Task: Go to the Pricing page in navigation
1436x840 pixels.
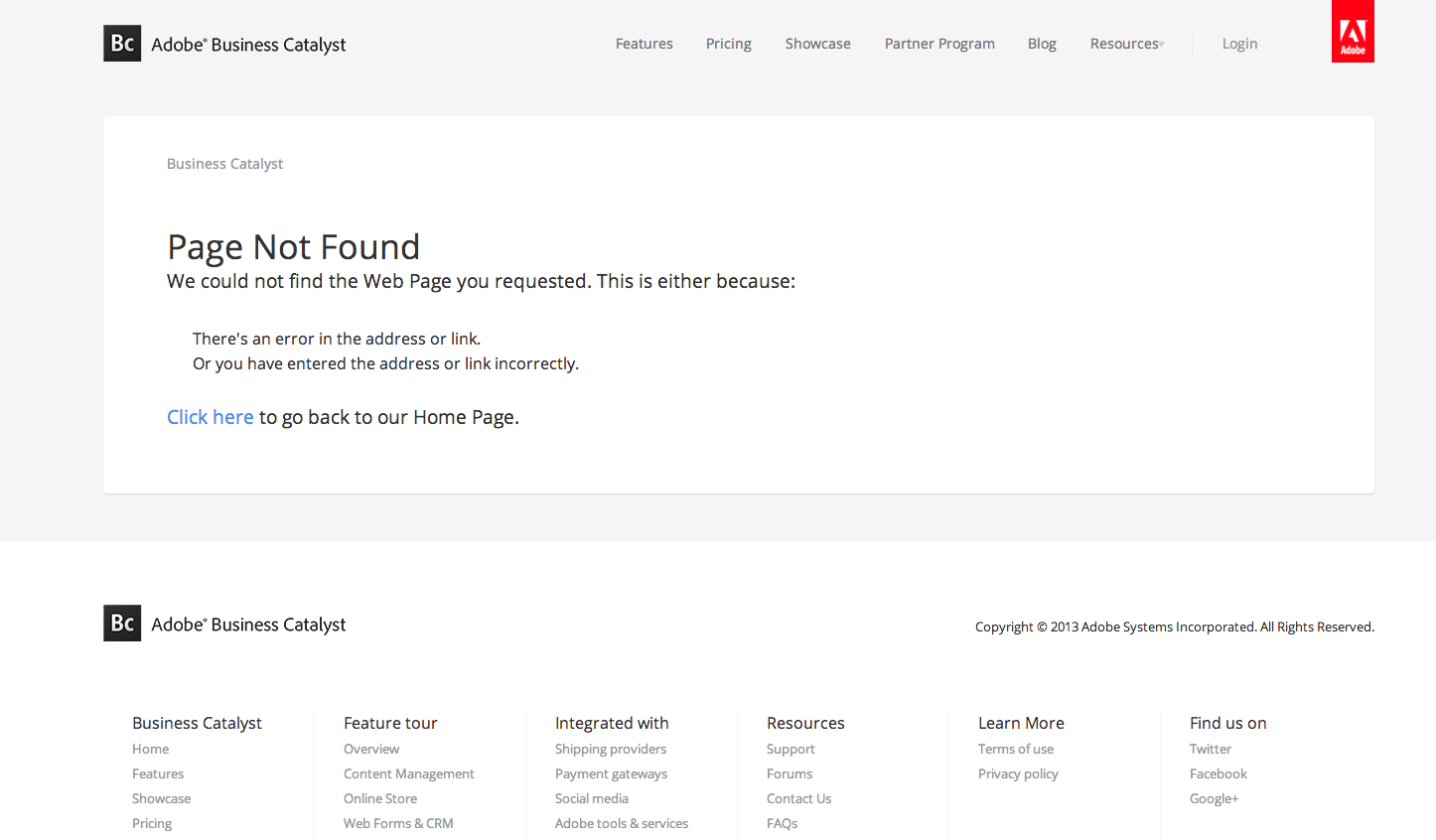Action: [728, 44]
